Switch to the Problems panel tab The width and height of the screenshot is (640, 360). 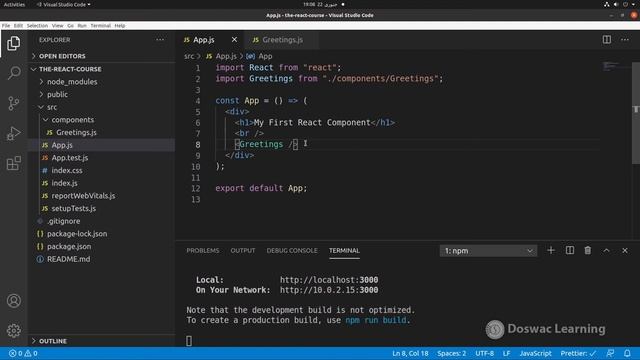[x=202, y=251]
